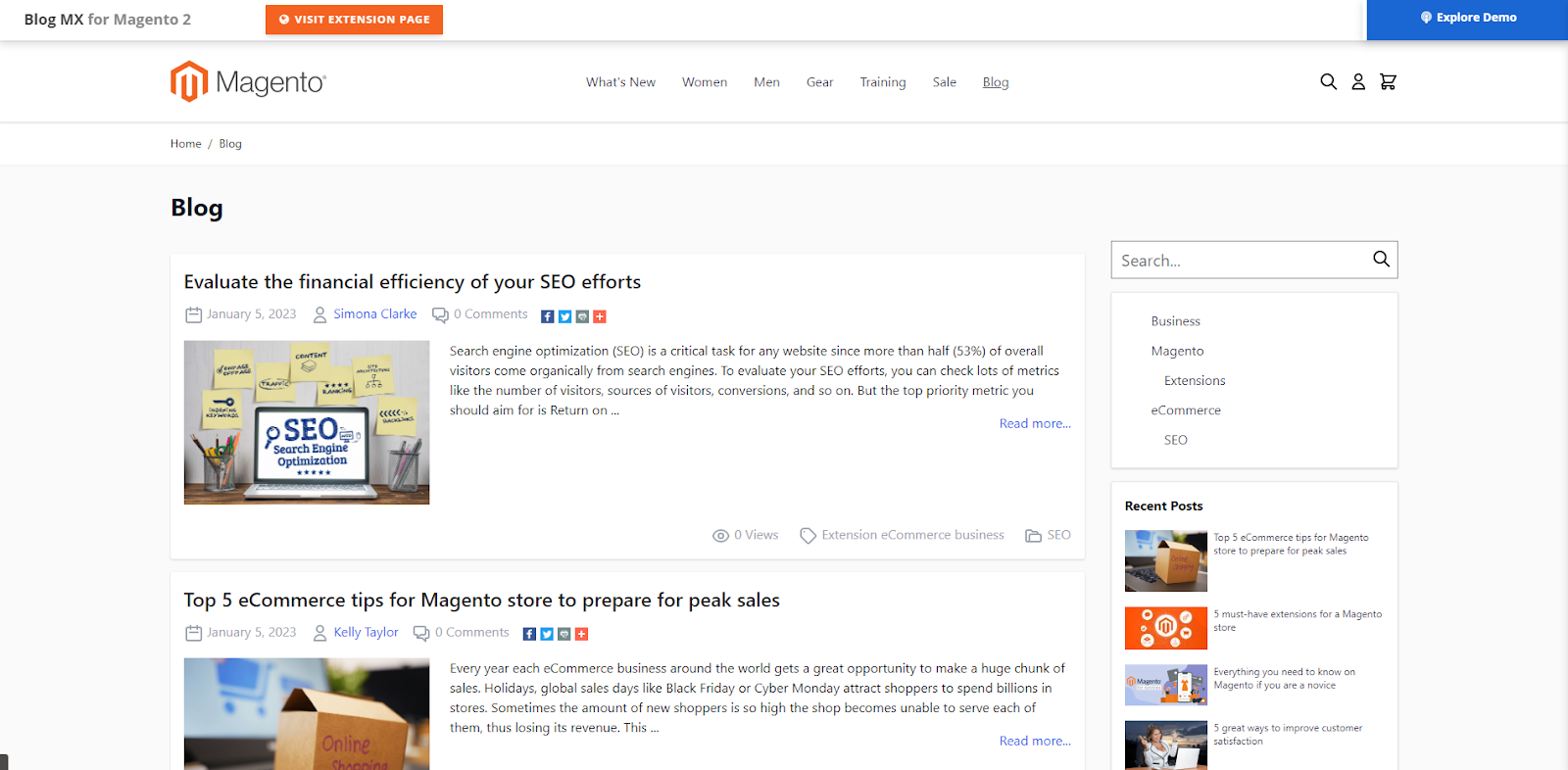This screenshot has width=1568, height=770.
Task: Click the comments bubble icon on Top 5 eCommerce post
Action: [x=421, y=633]
